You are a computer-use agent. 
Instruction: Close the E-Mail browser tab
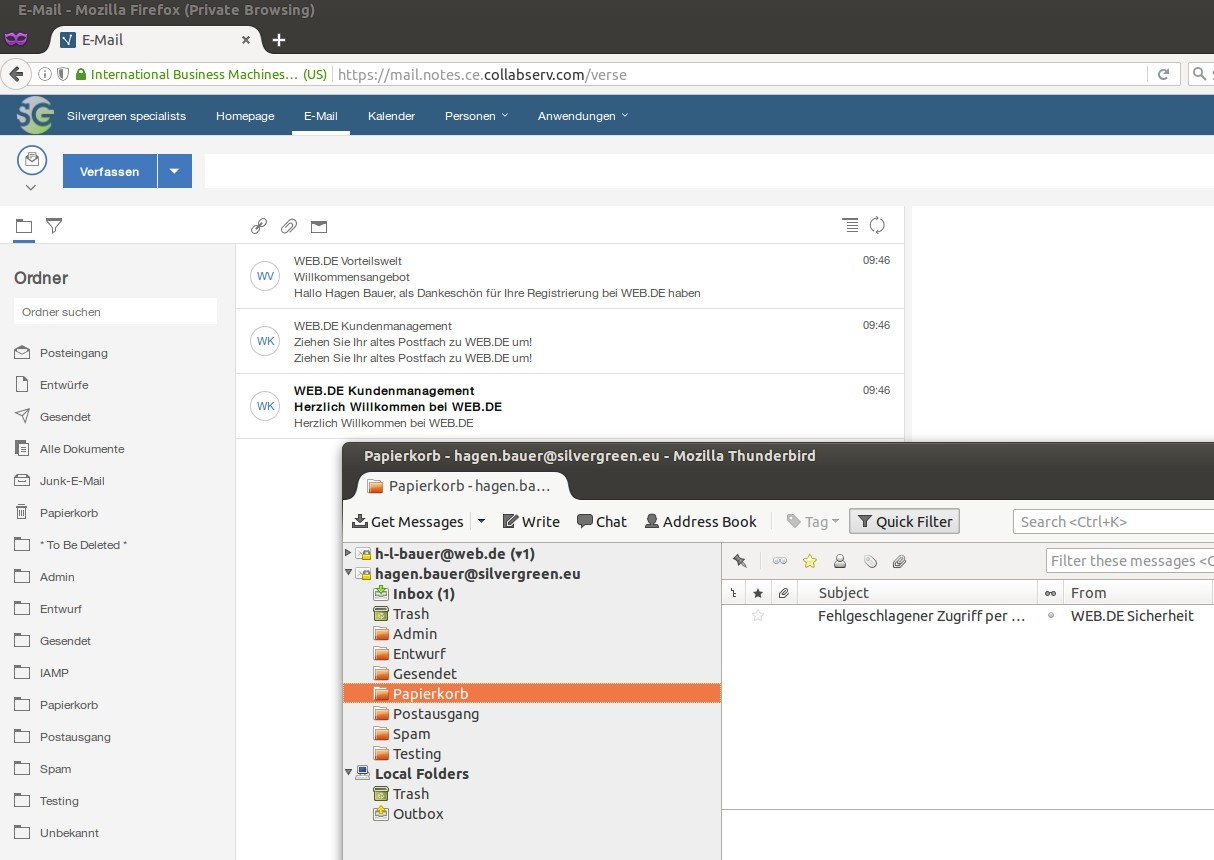click(x=246, y=40)
